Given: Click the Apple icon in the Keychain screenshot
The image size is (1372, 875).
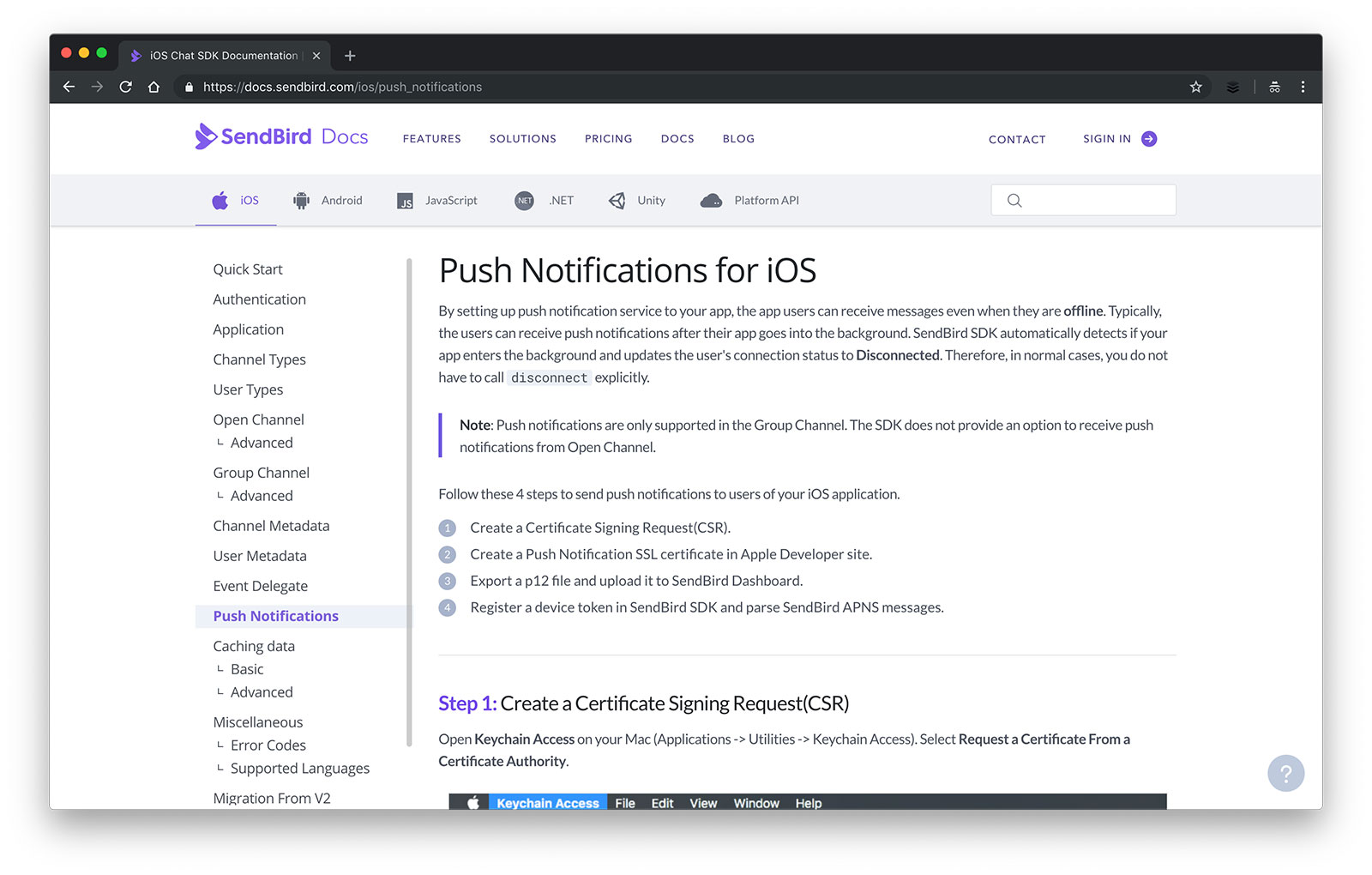Looking at the screenshot, I should tap(472, 803).
